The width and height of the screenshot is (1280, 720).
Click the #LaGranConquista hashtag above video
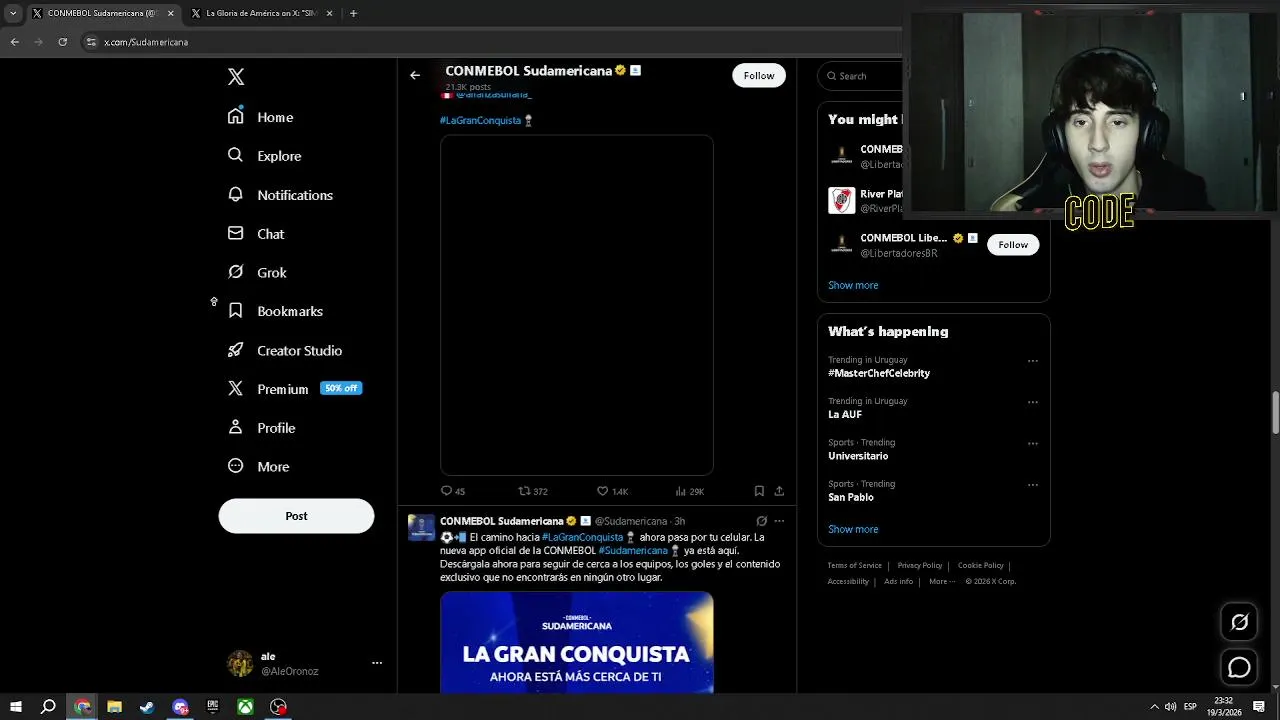point(480,120)
